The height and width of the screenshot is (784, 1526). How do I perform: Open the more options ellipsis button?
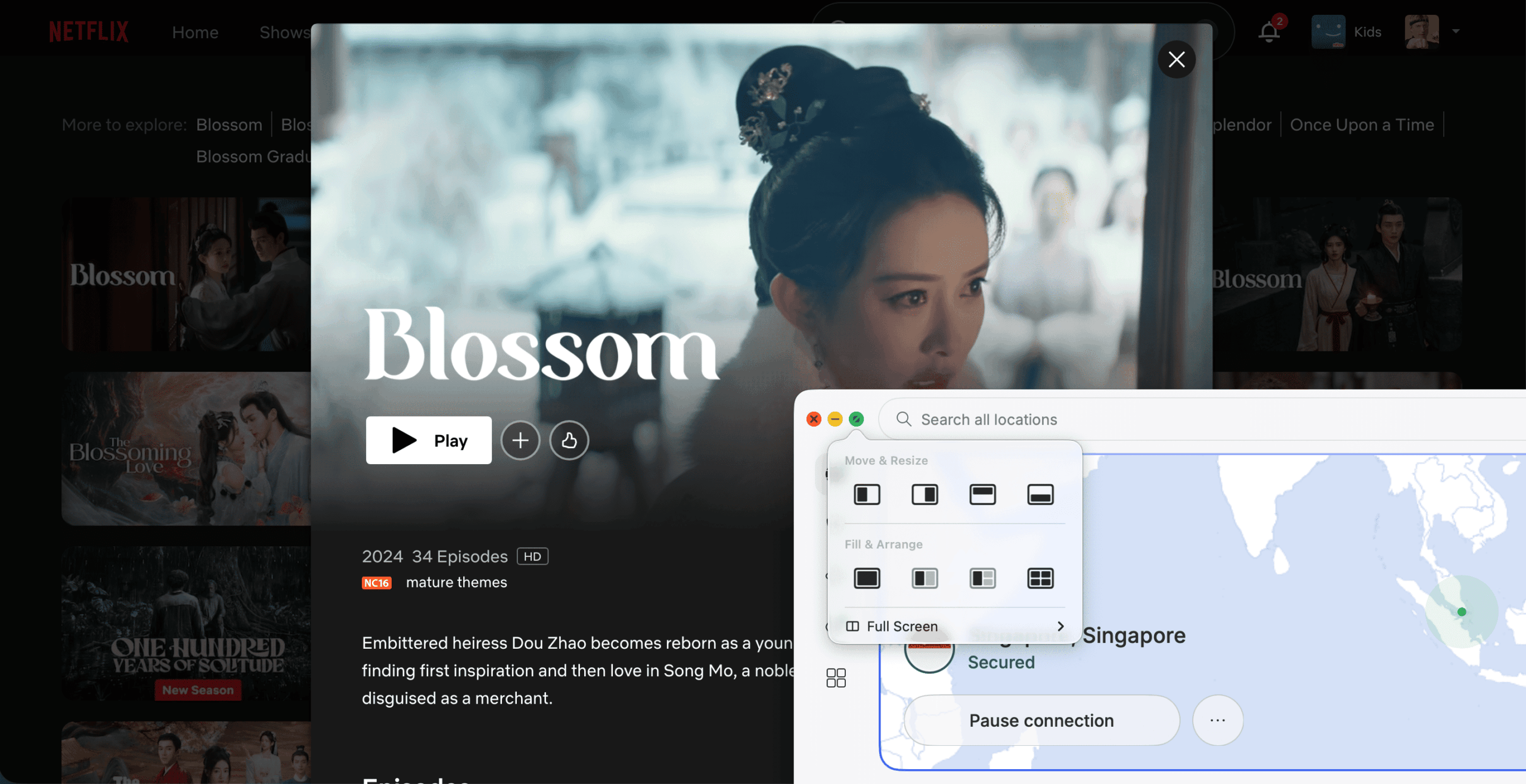pos(1217,720)
